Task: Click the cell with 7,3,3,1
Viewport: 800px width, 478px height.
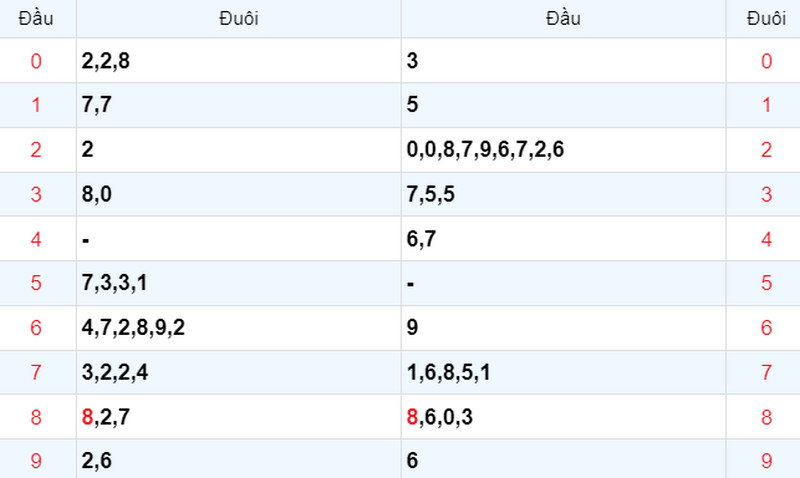Action: pyautogui.click(x=239, y=283)
